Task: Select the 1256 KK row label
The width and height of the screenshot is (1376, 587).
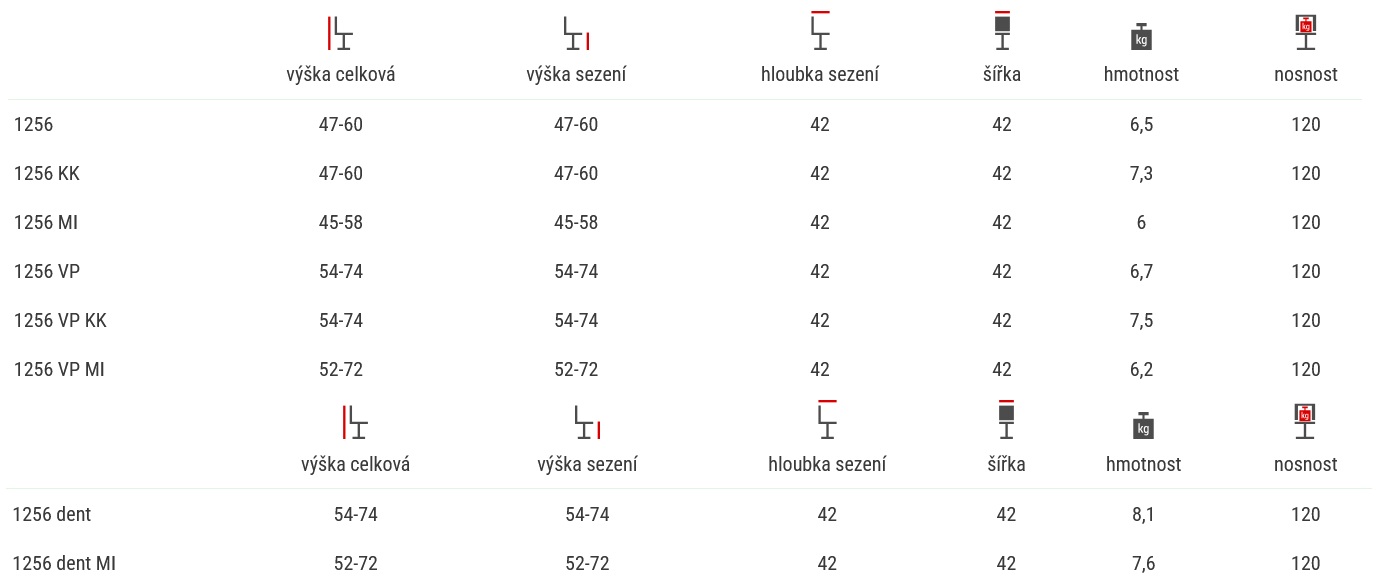Action: (x=47, y=174)
